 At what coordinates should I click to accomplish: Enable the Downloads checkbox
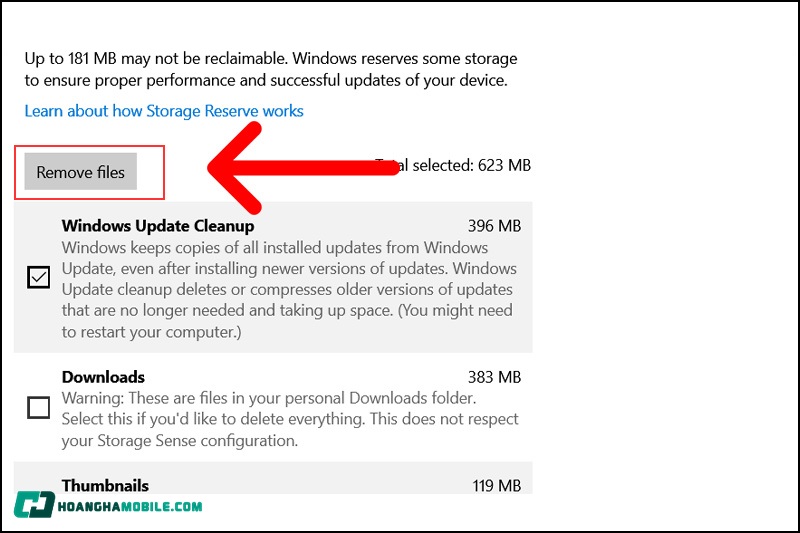38,407
